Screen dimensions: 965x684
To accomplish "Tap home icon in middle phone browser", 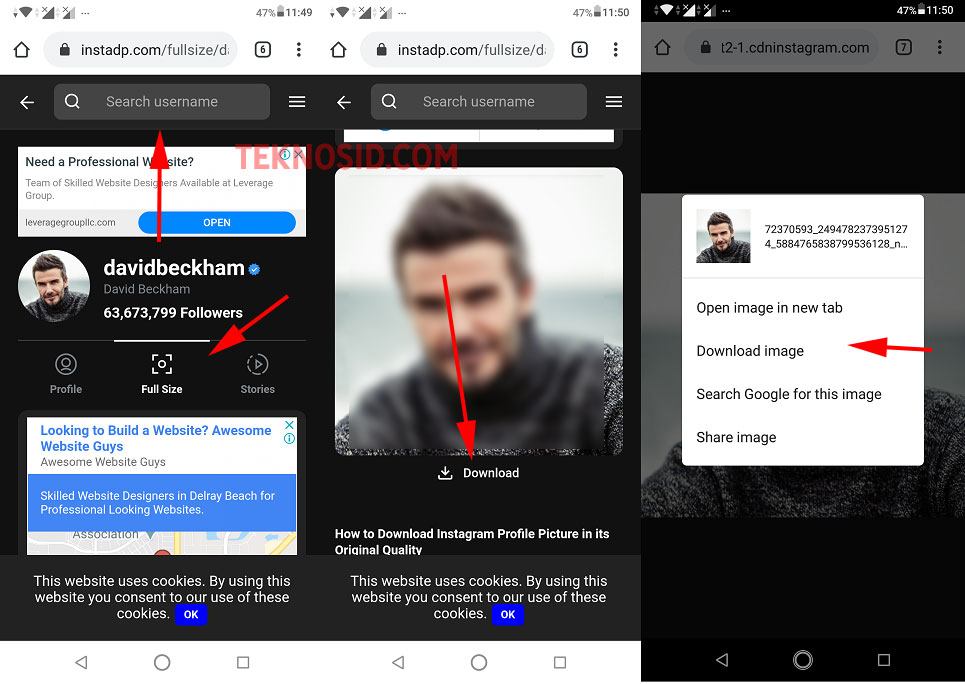I will pos(338,49).
